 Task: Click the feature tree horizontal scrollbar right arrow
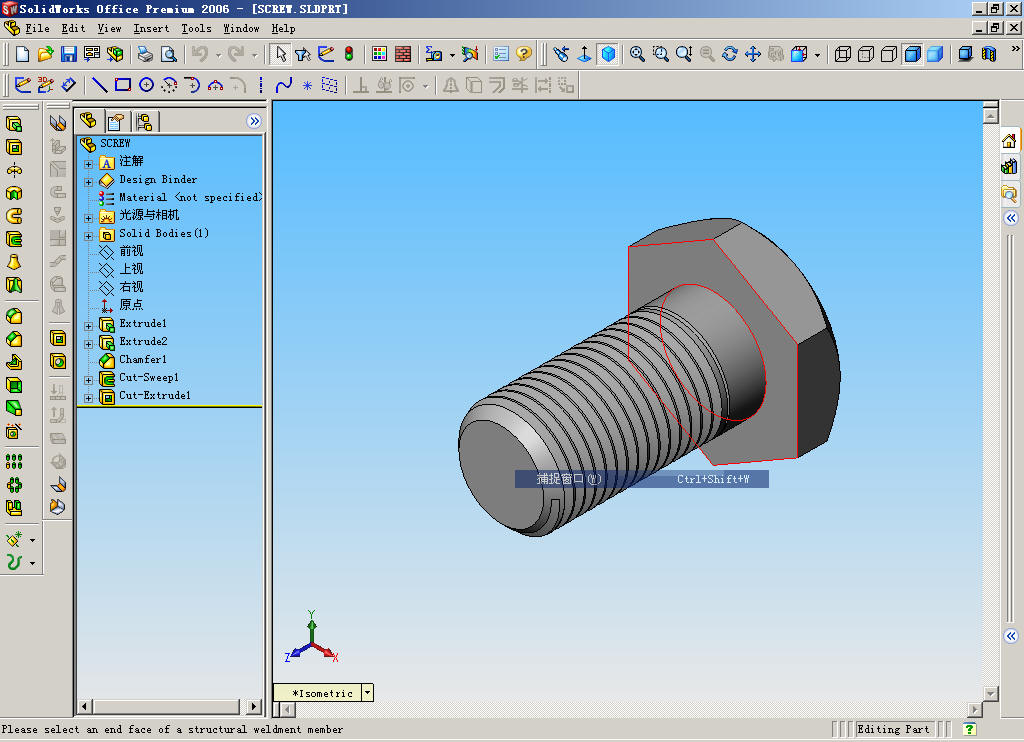click(254, 706)
